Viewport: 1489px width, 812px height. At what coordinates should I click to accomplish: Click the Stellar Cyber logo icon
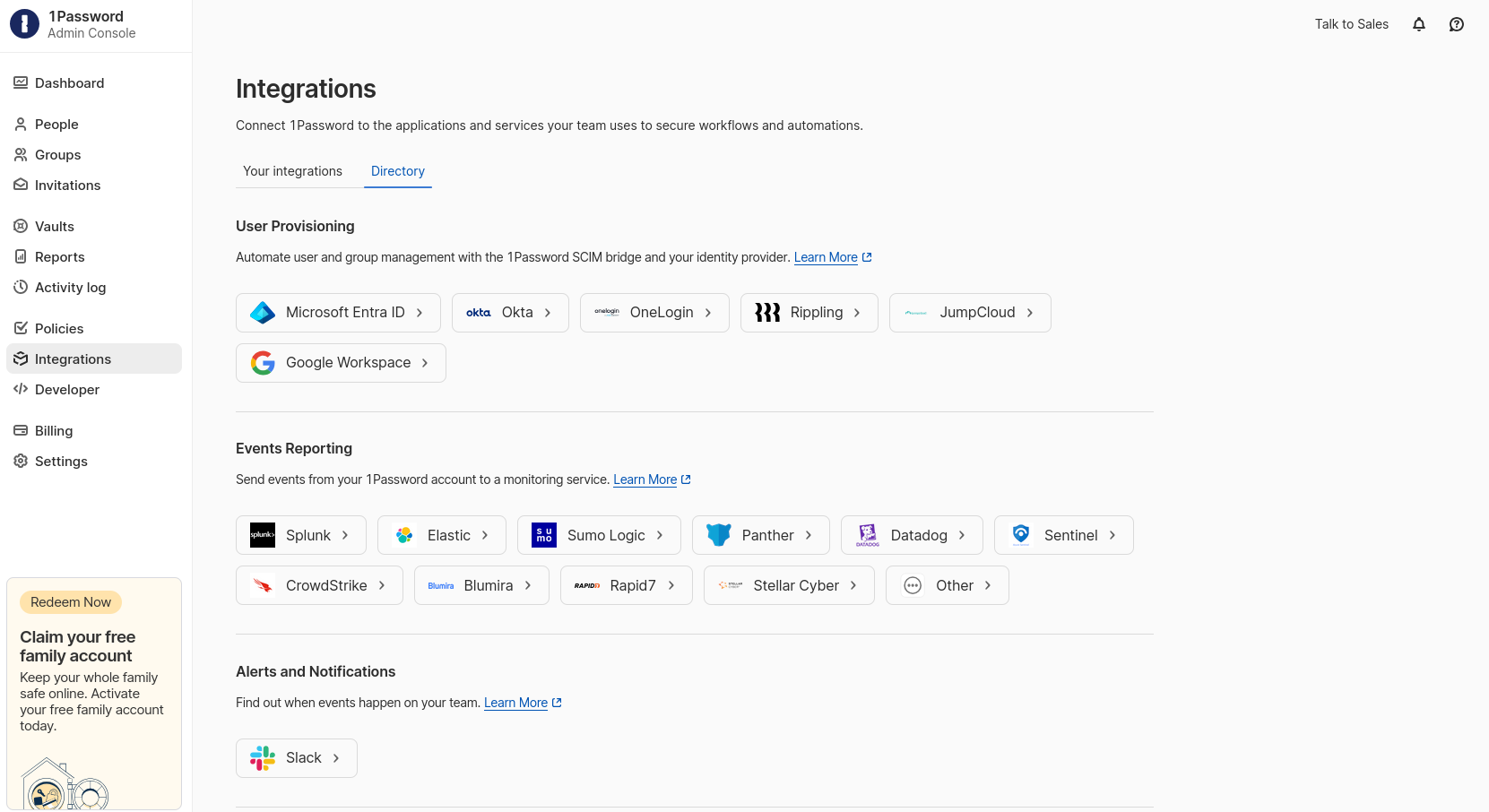[731, 585]
